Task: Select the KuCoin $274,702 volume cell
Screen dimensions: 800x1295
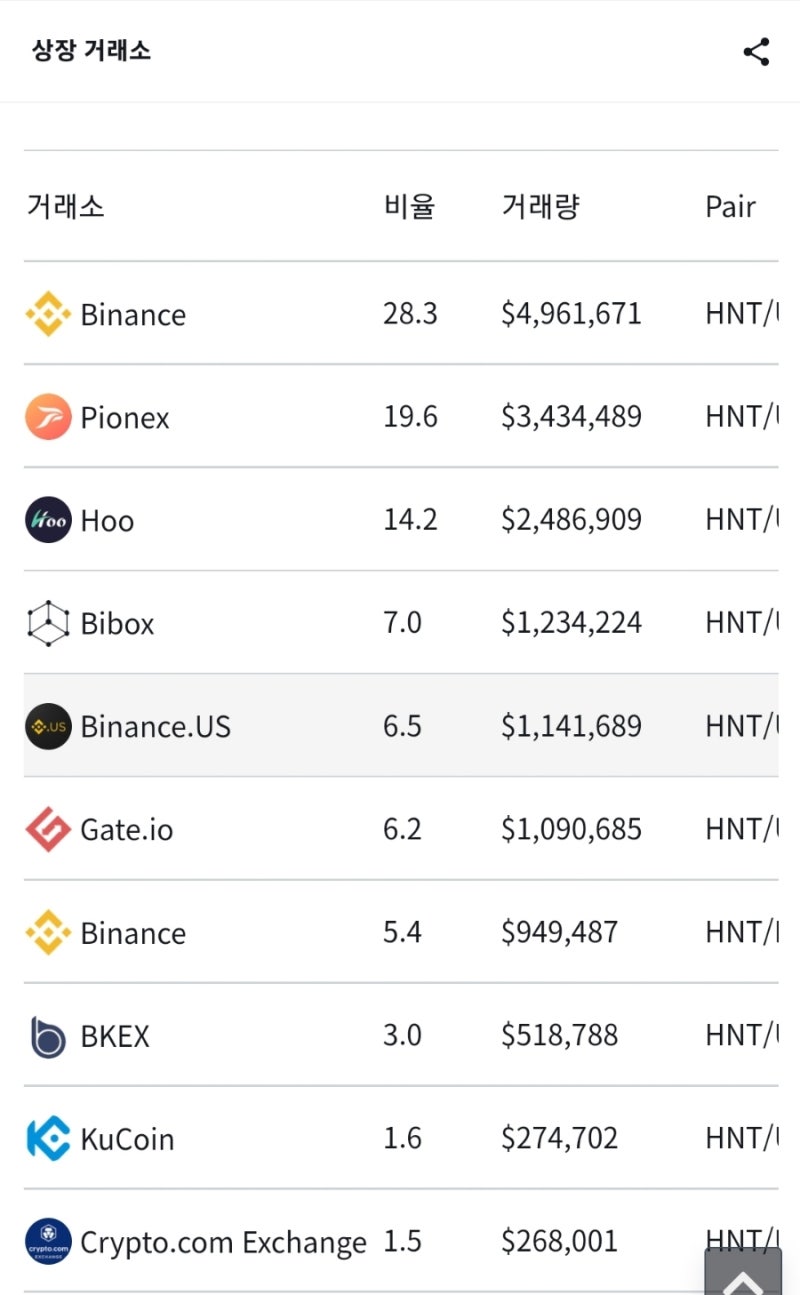Action: pos(559,1138)
